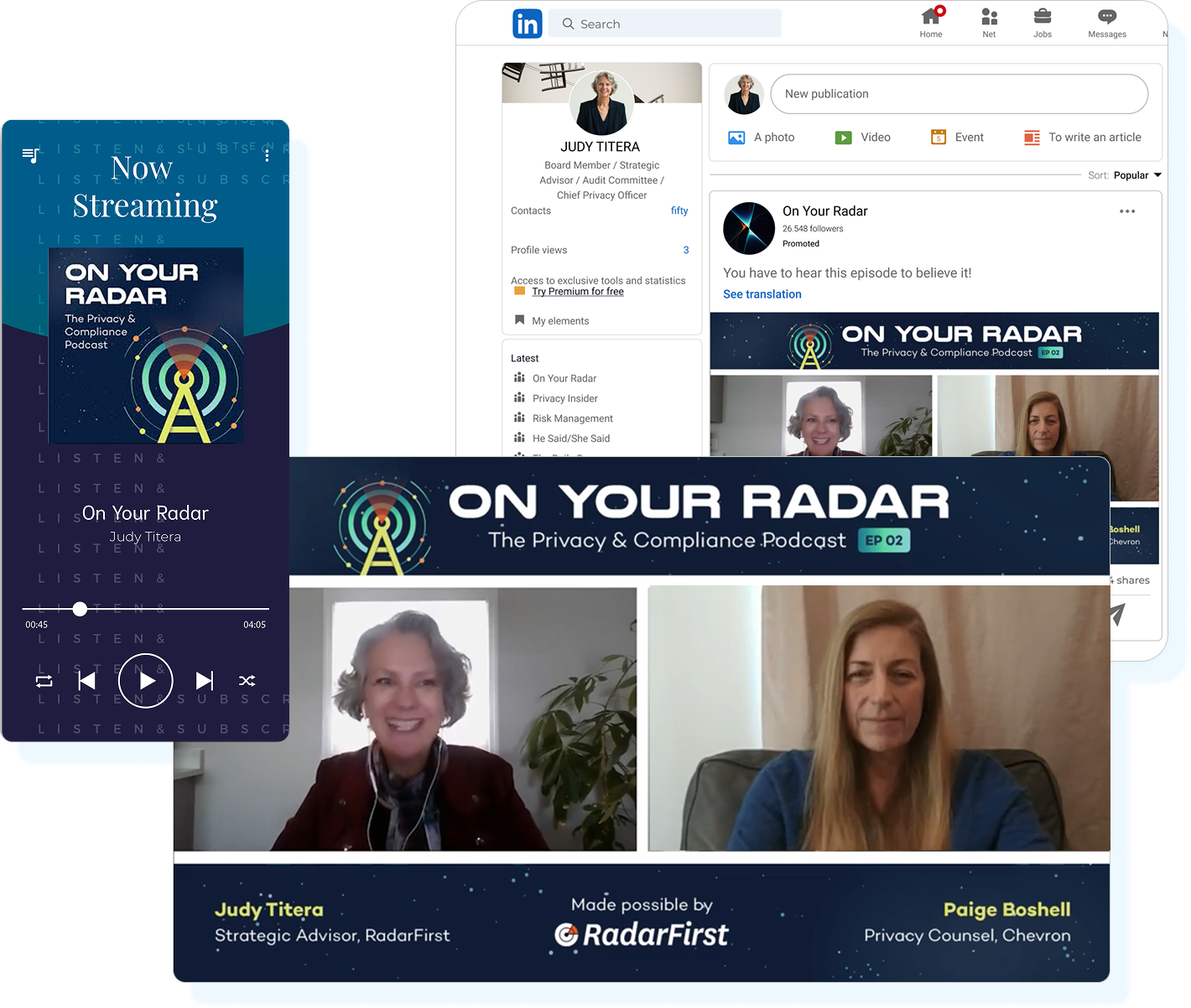Screen dimensions: 1191x1008
Task: Click the New publication input box
Action: point(959,94)
